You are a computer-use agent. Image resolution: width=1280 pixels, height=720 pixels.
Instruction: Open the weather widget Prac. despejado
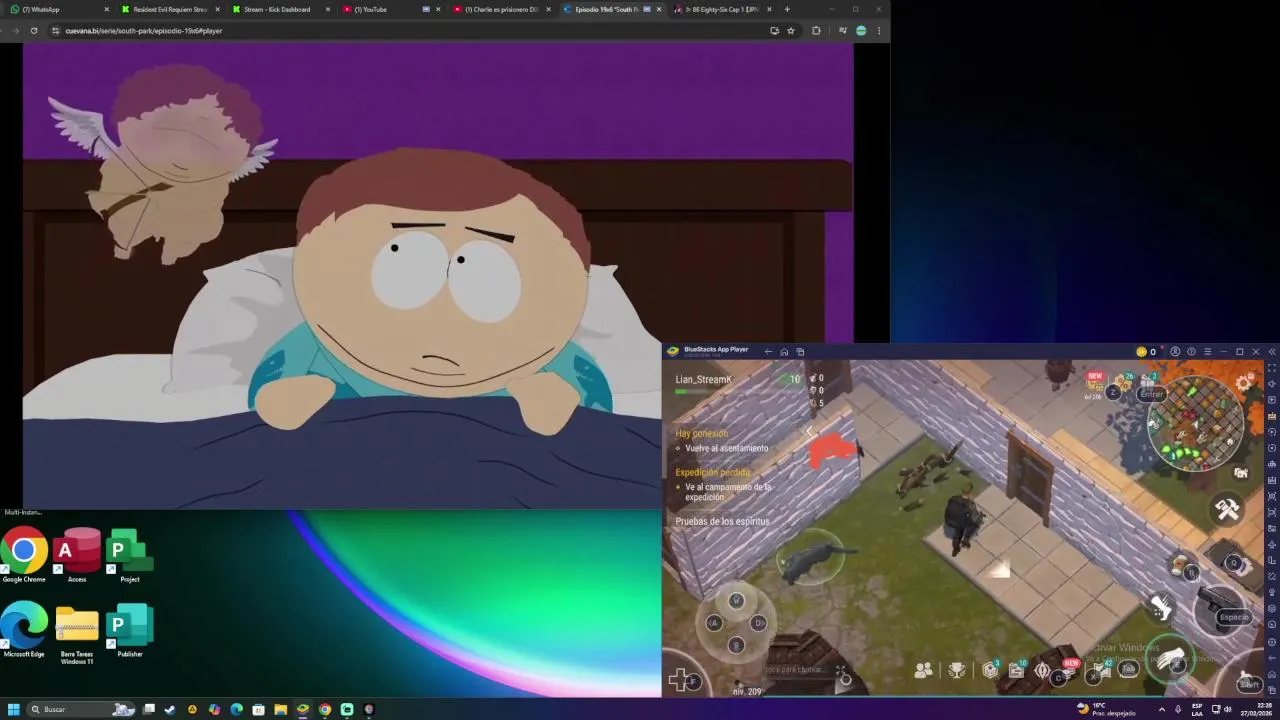tap(1106, 709)
